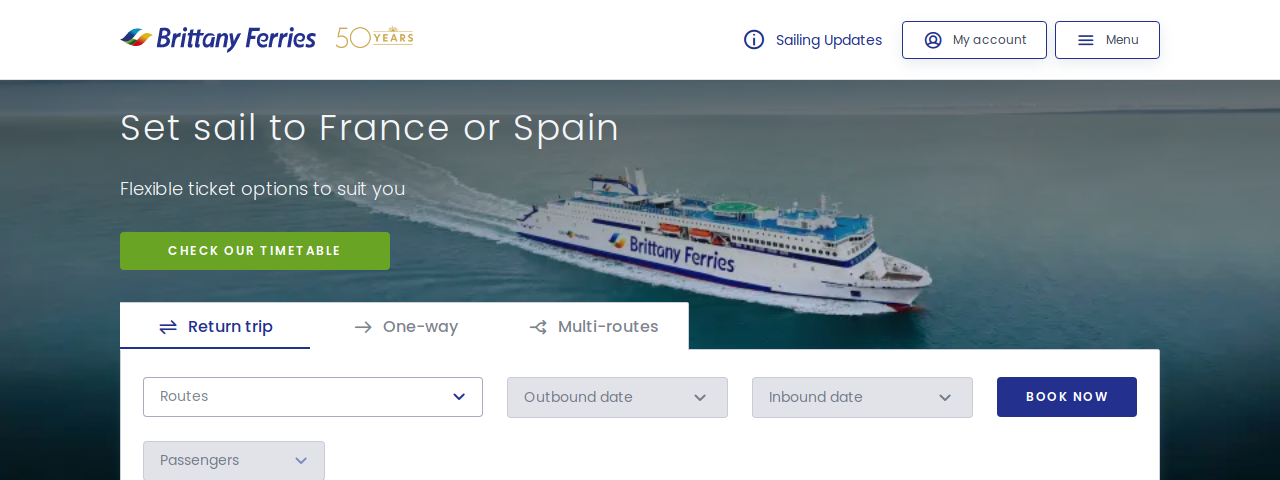
Task: Select the Multi-routes tab
Action: coord(608,327)
